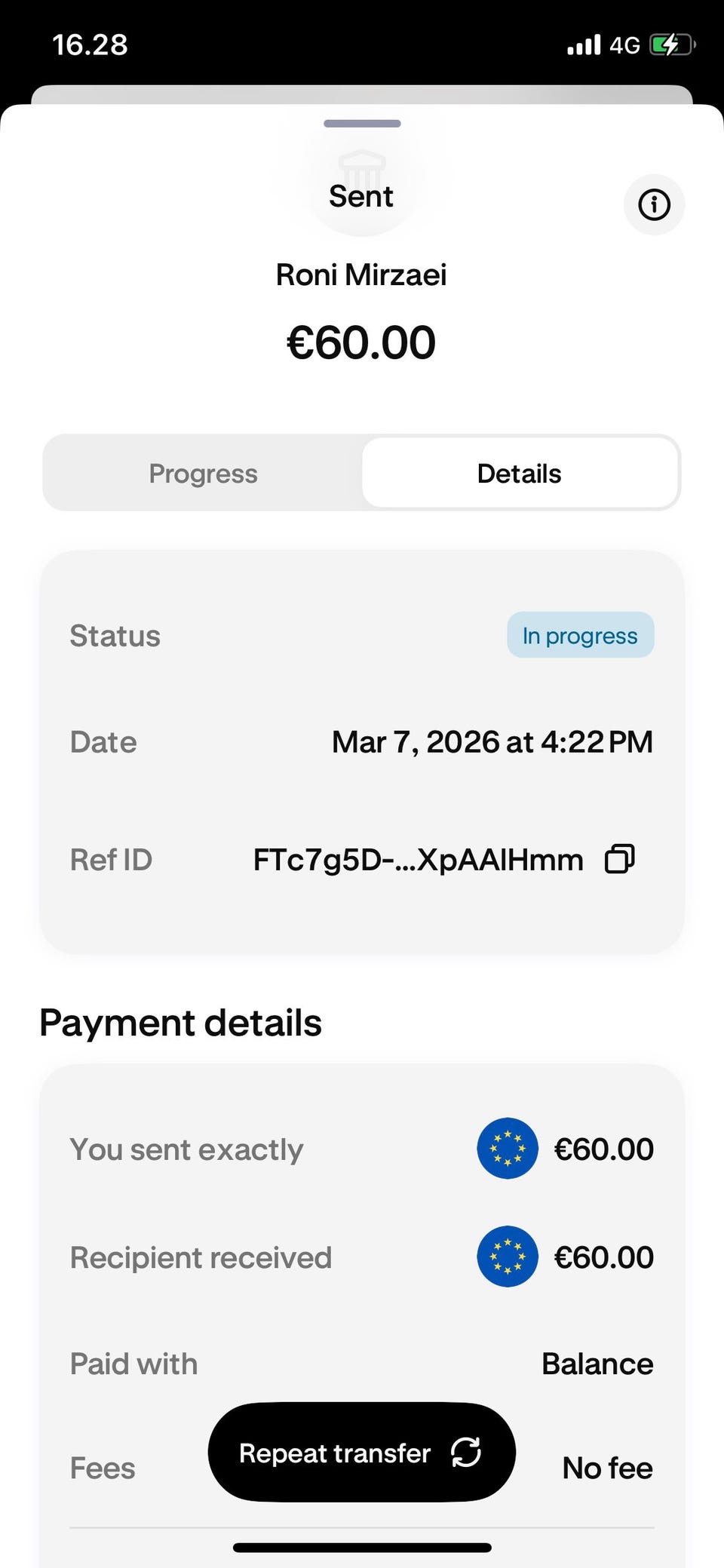Screen dimensions: 724x1568
Task: Tap the Balance value under Paid with
Action: point(597,1364)
